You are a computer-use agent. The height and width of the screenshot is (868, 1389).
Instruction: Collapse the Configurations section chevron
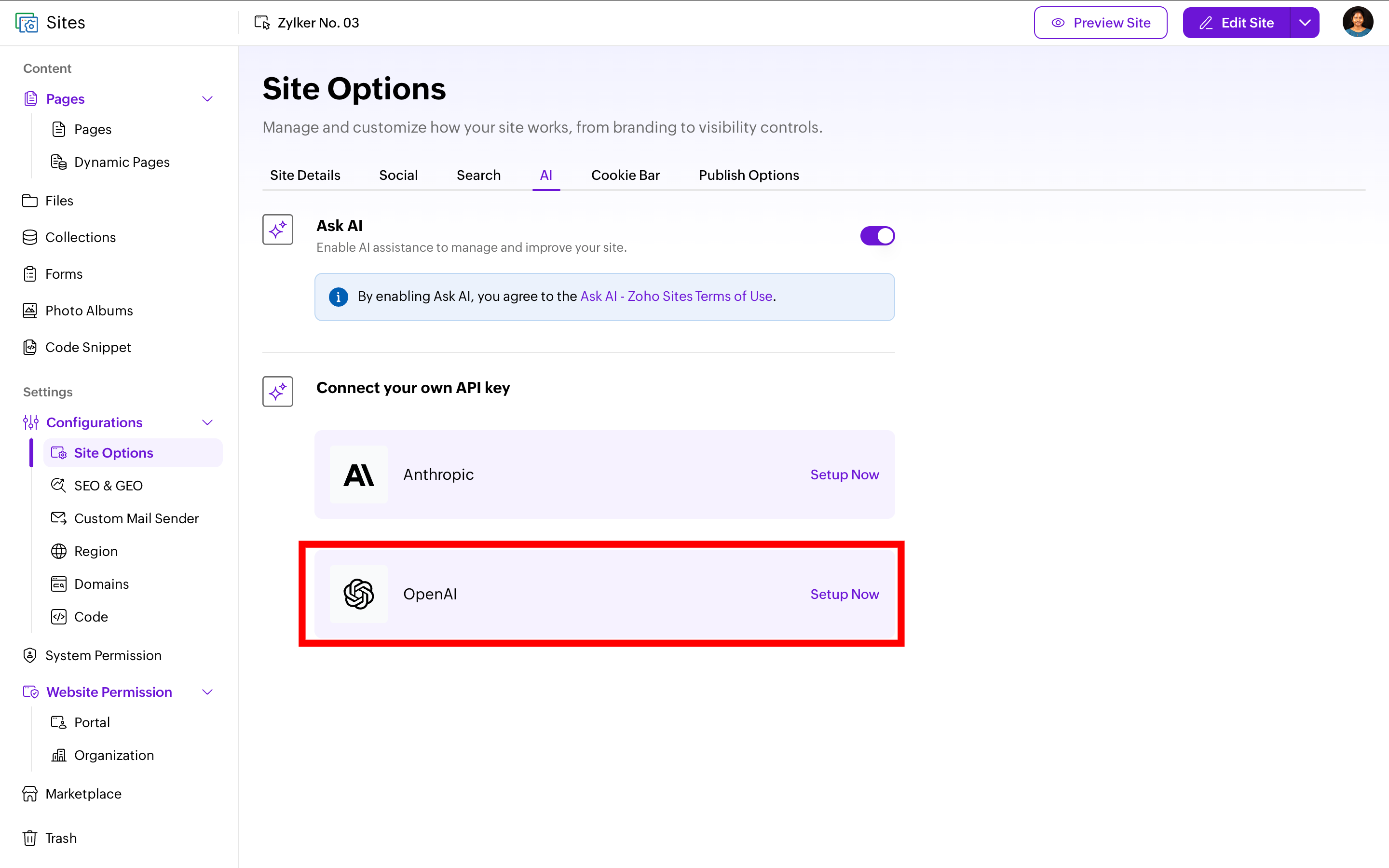click(208, 422)
